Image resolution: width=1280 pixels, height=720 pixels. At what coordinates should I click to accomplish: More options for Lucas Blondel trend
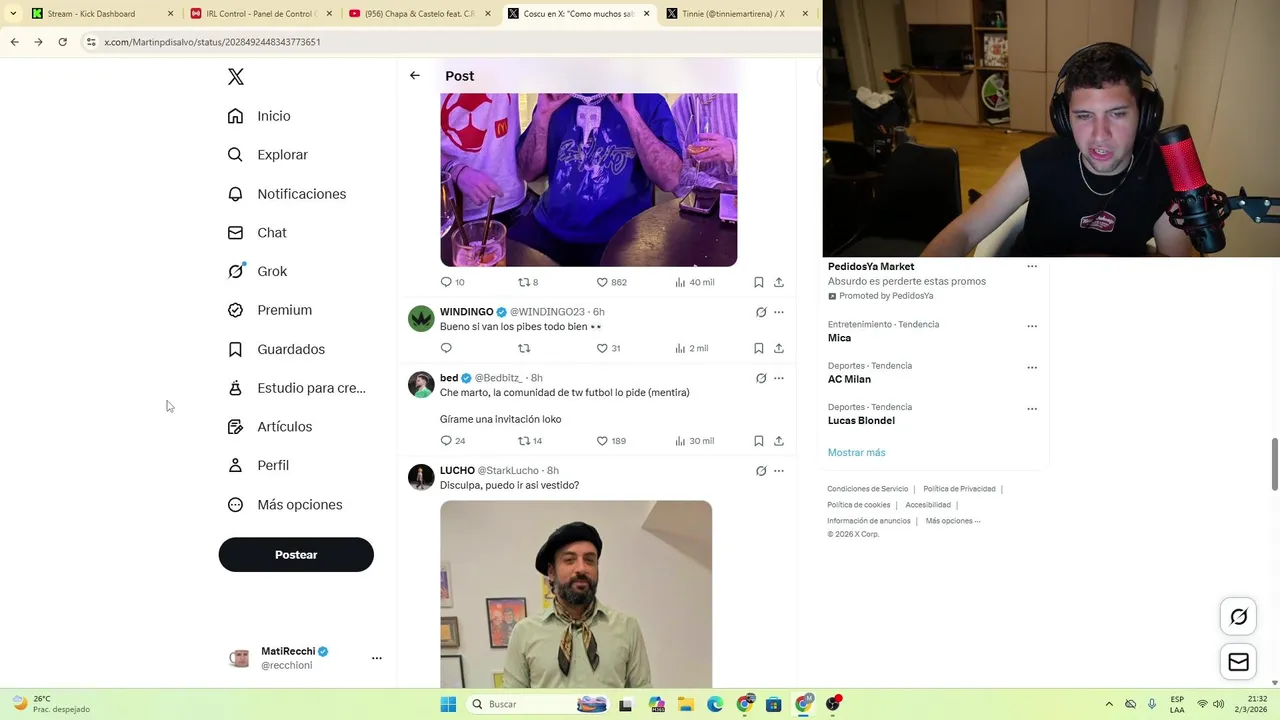pos(1032,408)
